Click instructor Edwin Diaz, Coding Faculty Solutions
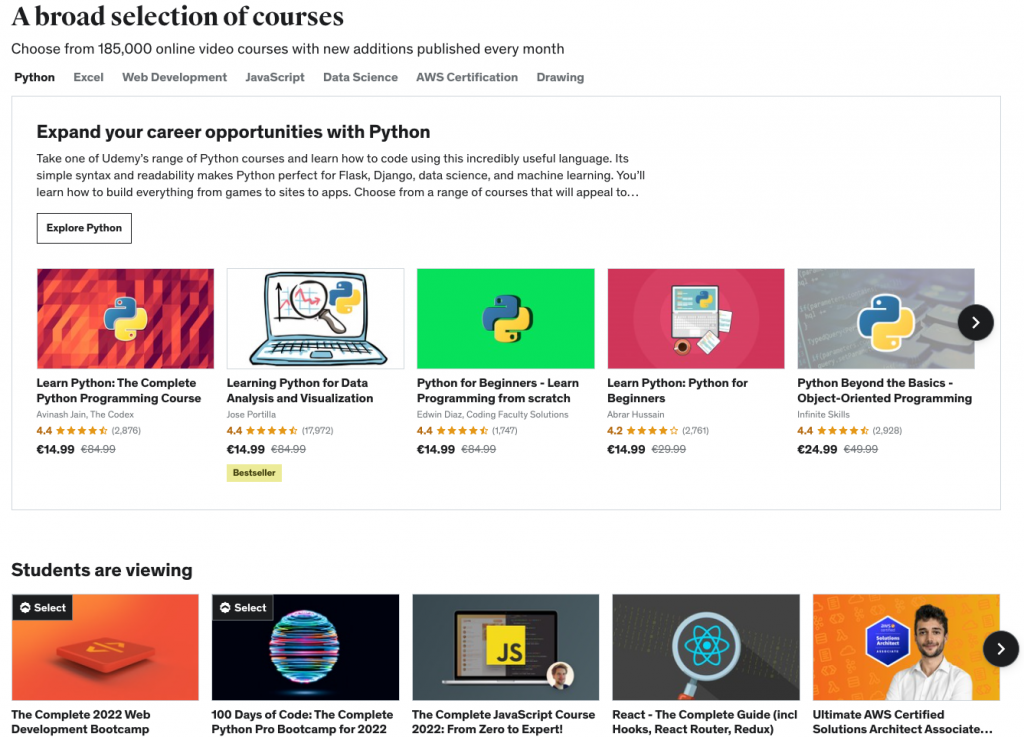The height and width of the screenshot is (737, 1024). tap(492, 415)
